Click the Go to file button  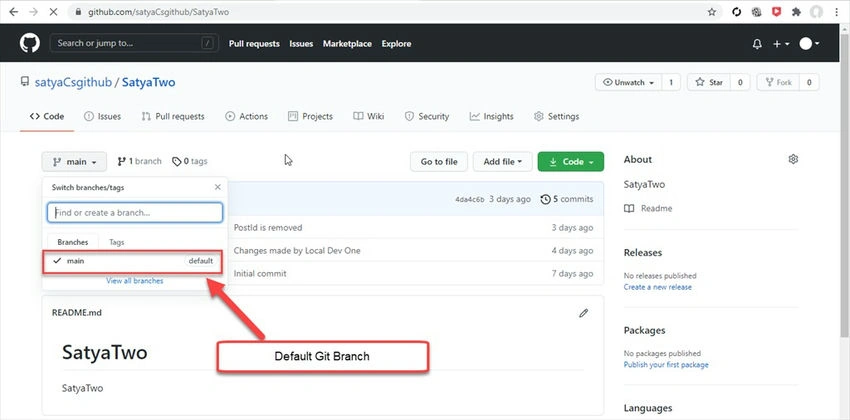coord(439,161)
